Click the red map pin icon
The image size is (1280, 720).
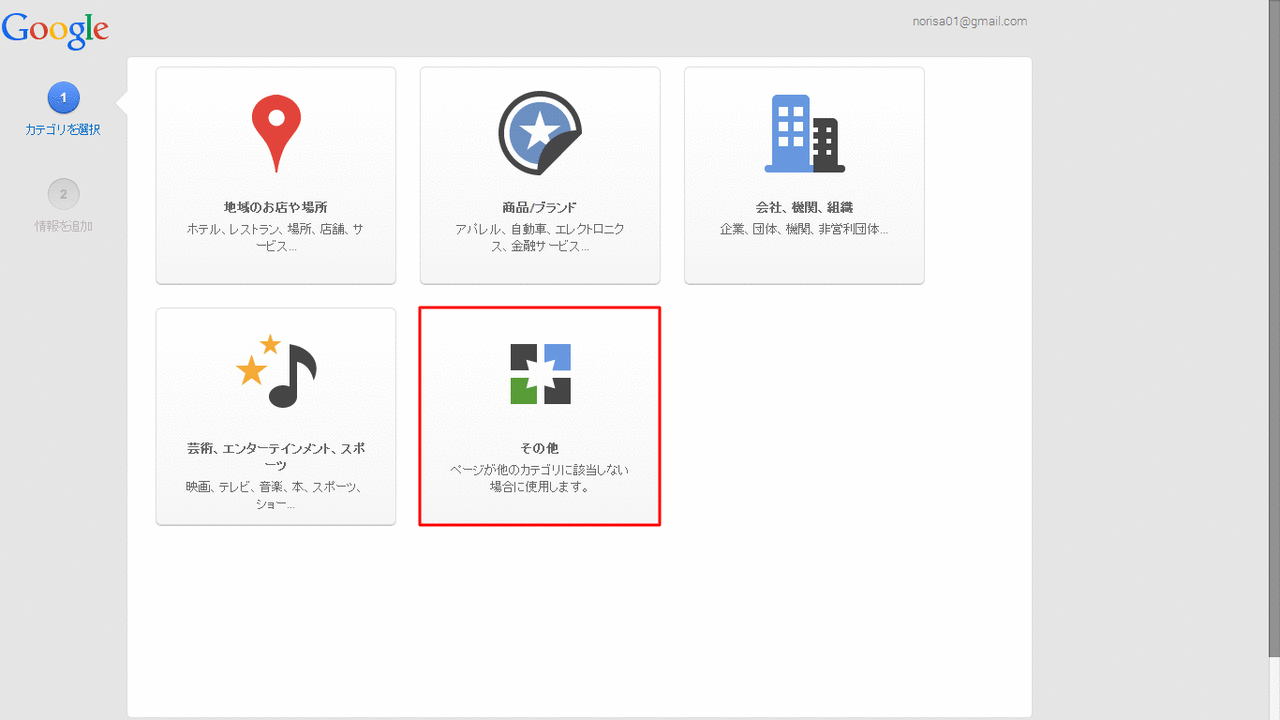pos(276,134)
